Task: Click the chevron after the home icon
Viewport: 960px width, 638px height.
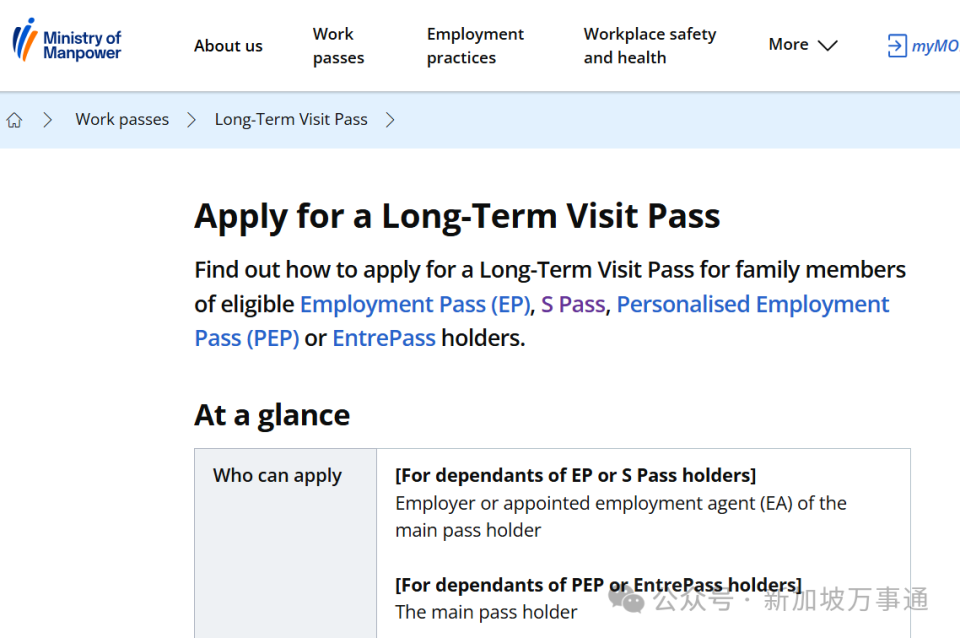Action: (x=47, y=120)
